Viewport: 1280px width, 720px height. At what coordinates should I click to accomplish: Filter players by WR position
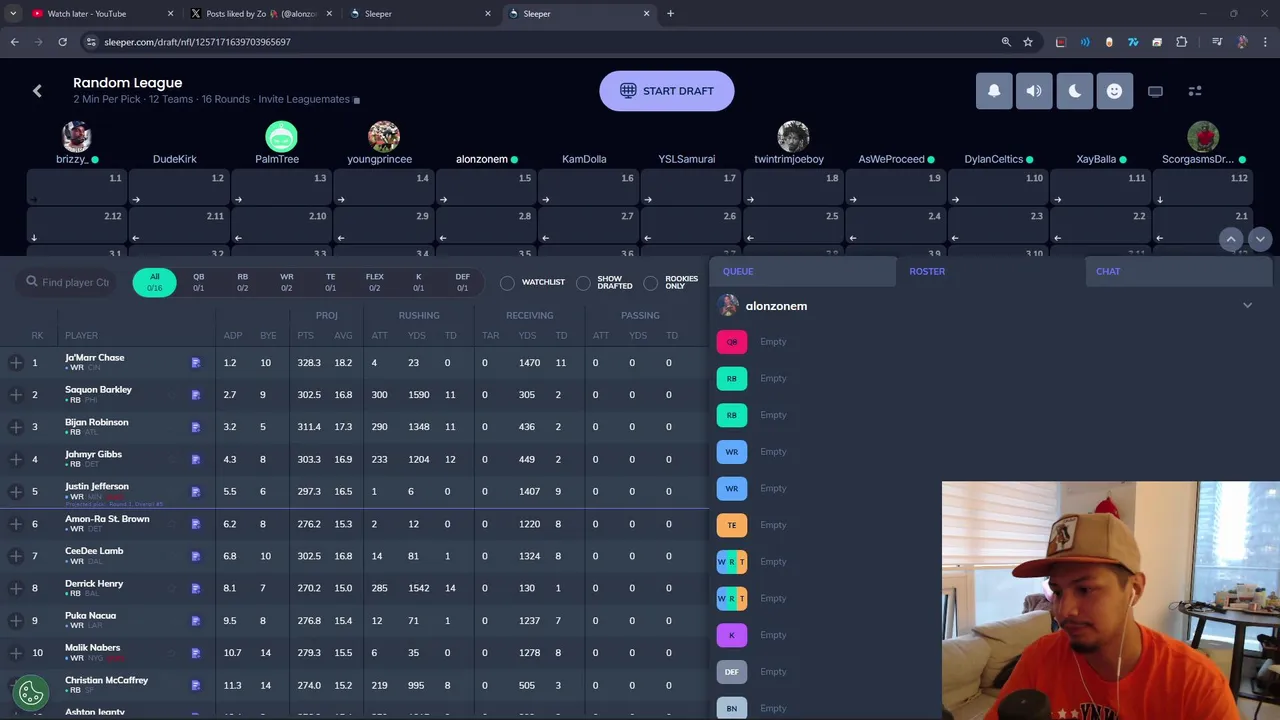point(287,282)
